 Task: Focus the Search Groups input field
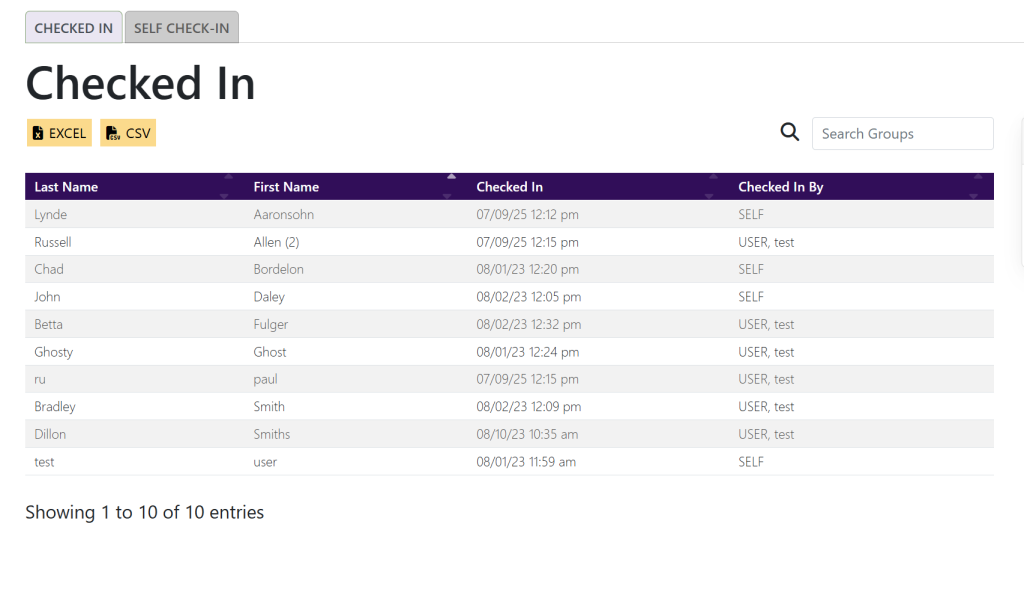click(x=902, y=134)
